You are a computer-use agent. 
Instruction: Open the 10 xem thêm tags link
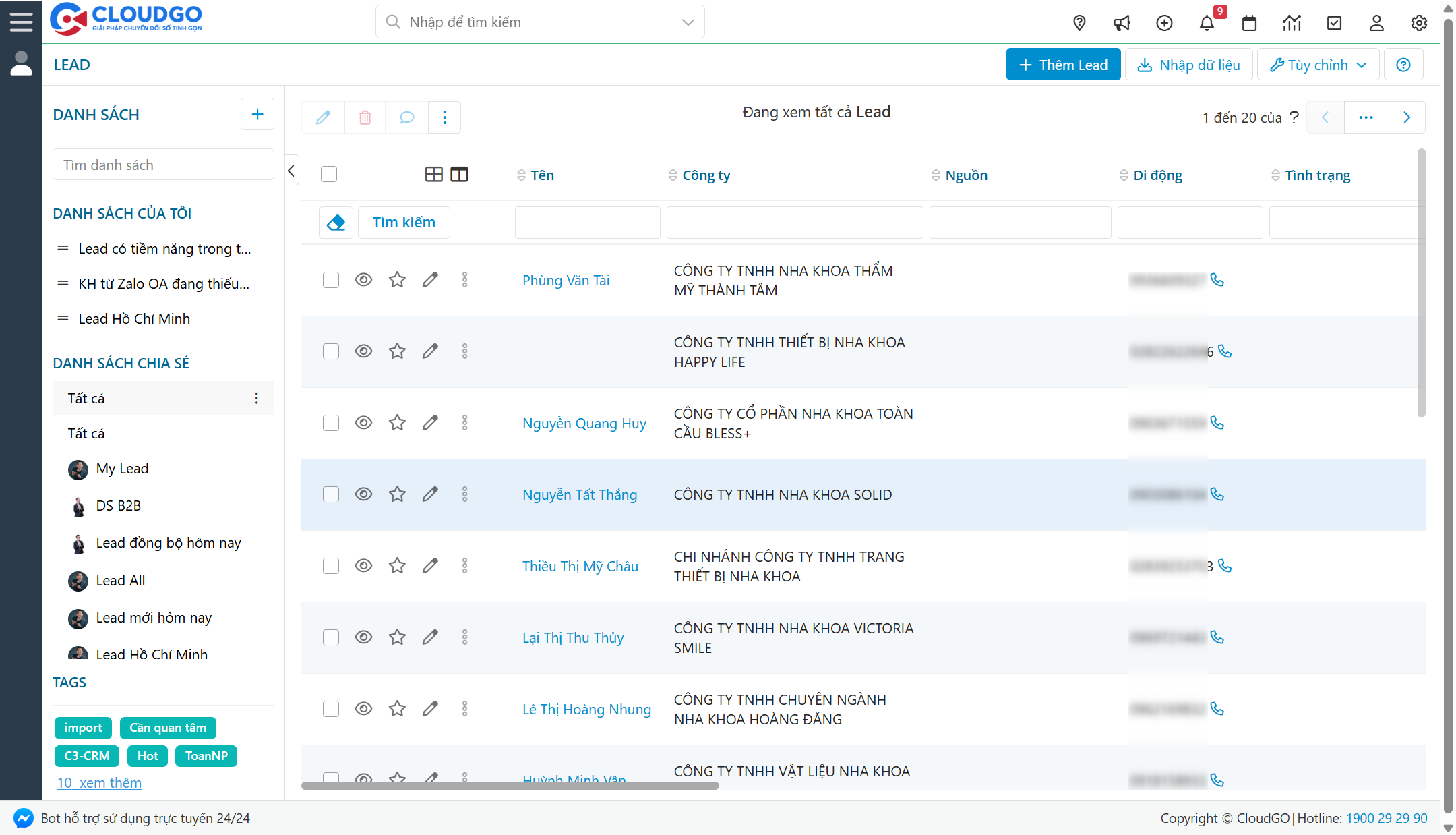coord(99,783)
